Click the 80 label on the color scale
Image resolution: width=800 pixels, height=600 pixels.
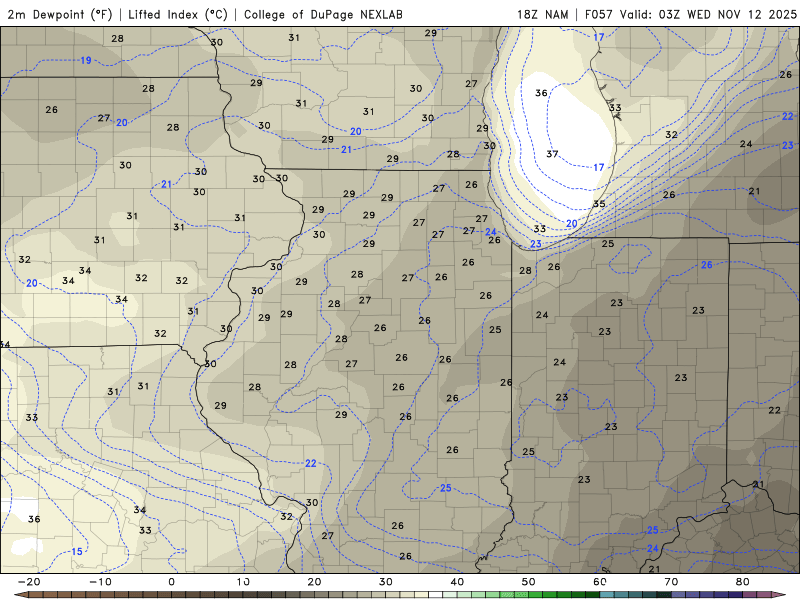click(743, 582)
